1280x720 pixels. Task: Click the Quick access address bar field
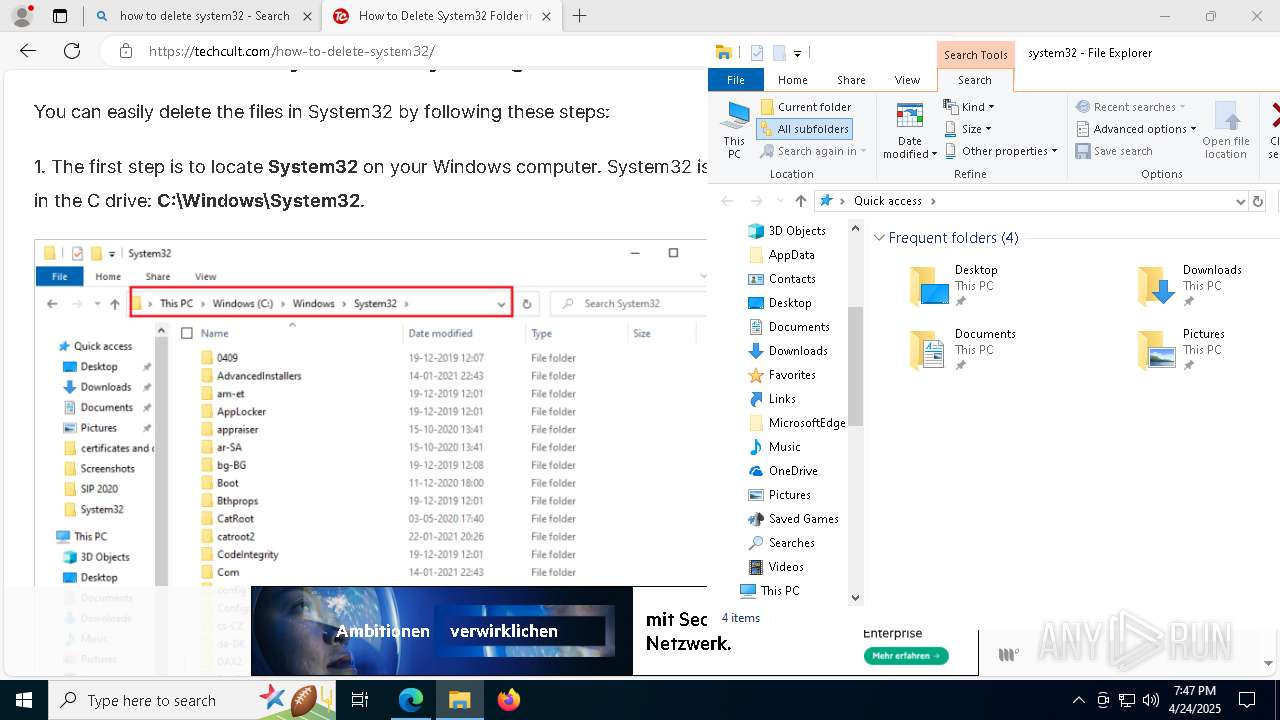coord(1030,201)
